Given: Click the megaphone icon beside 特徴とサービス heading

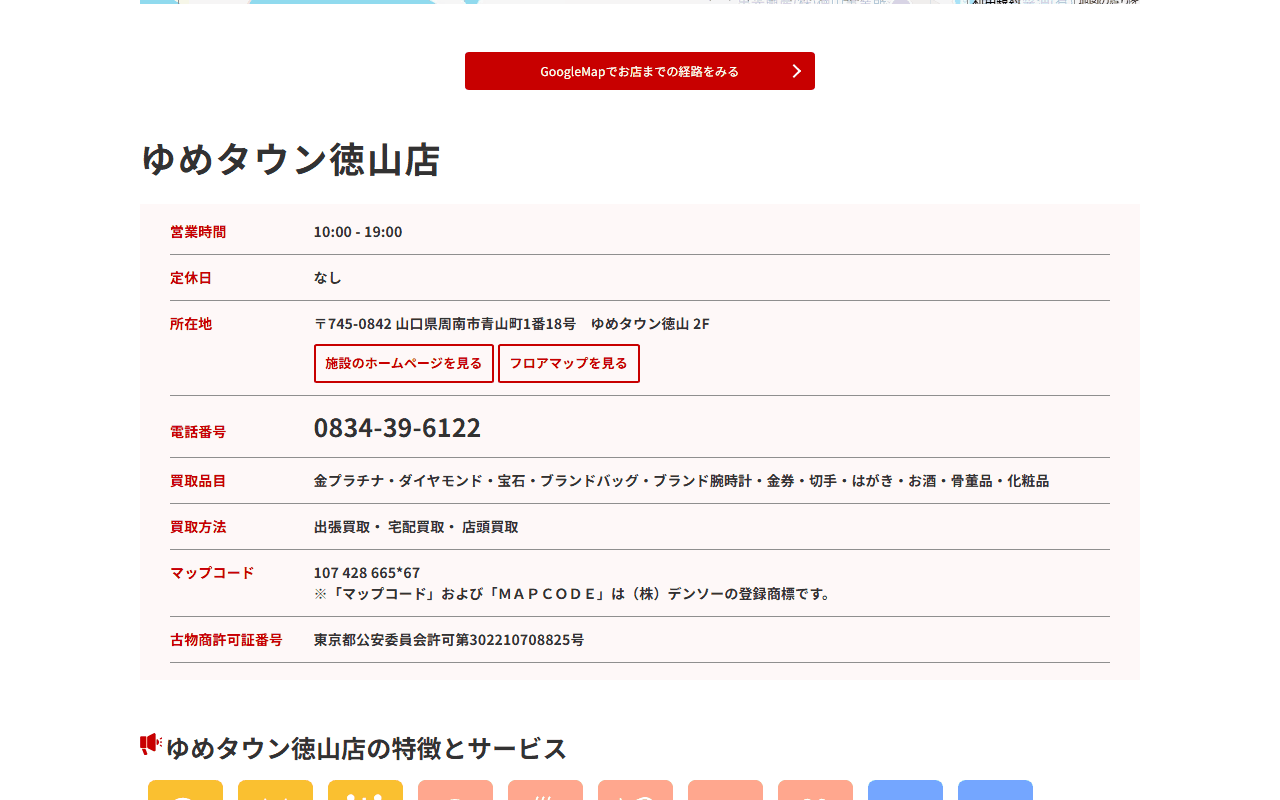Looking at the screenshot, I should (151, 744).
